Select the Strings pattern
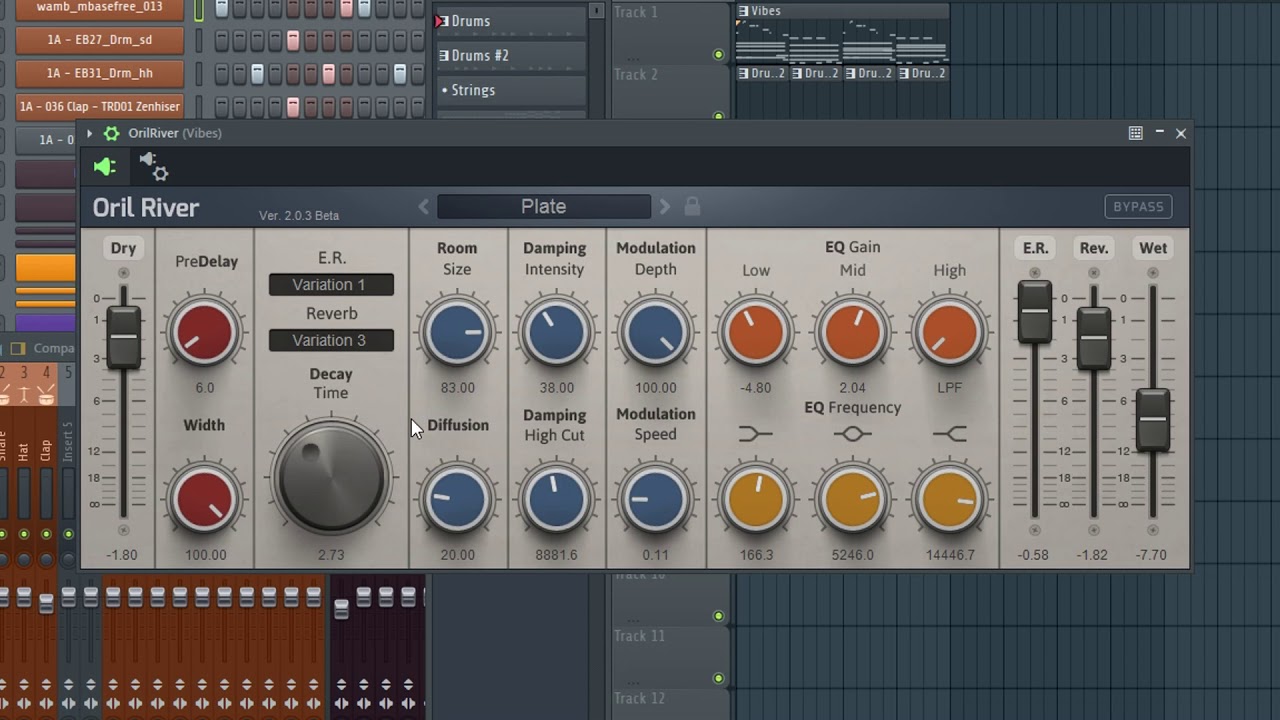 coord(511,90)
